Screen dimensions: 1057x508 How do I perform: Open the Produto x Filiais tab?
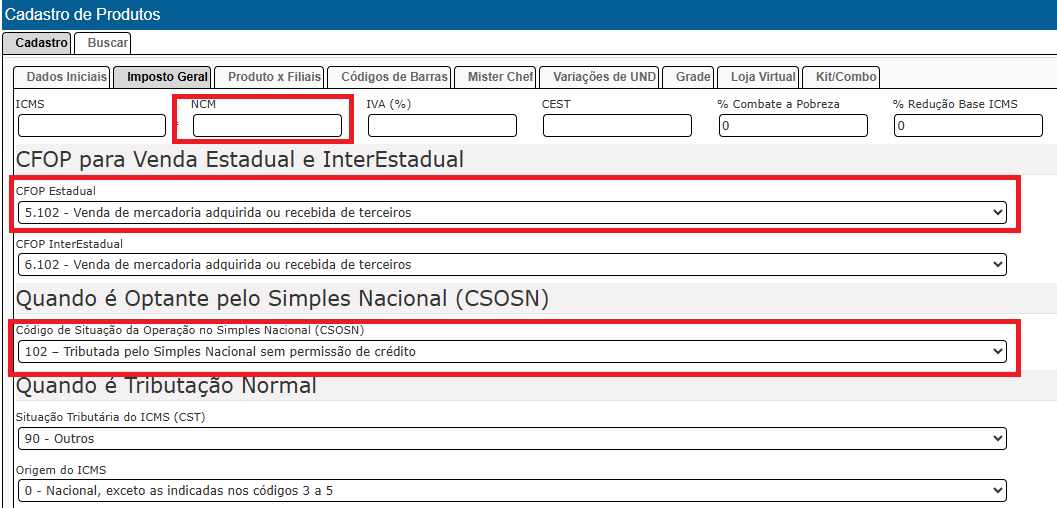point(274,77)
